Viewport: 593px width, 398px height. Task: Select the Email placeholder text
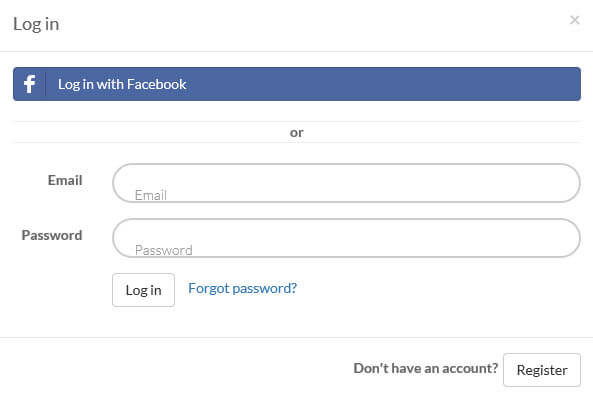(x=151, y=195)
